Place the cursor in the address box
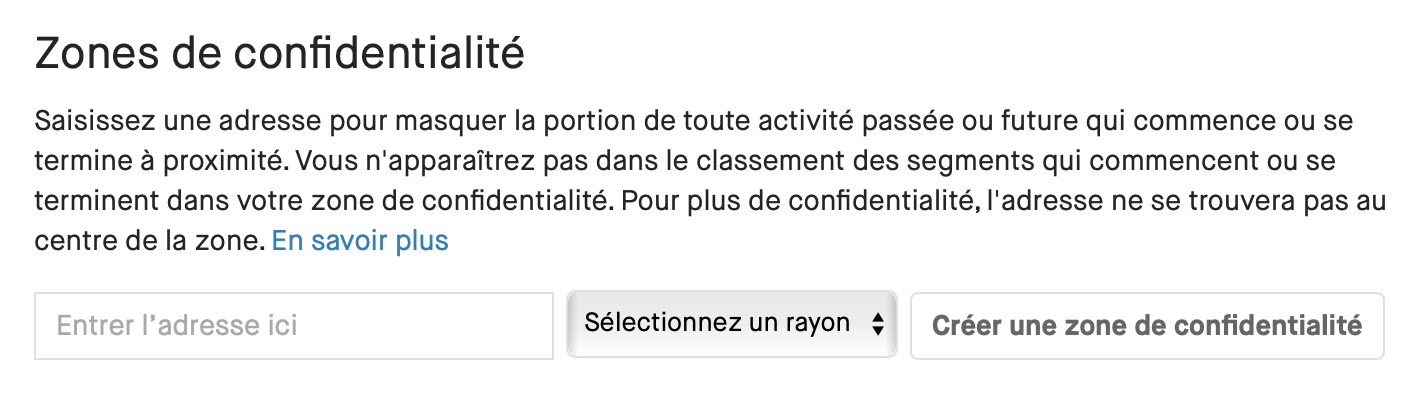 coord(294,326)
